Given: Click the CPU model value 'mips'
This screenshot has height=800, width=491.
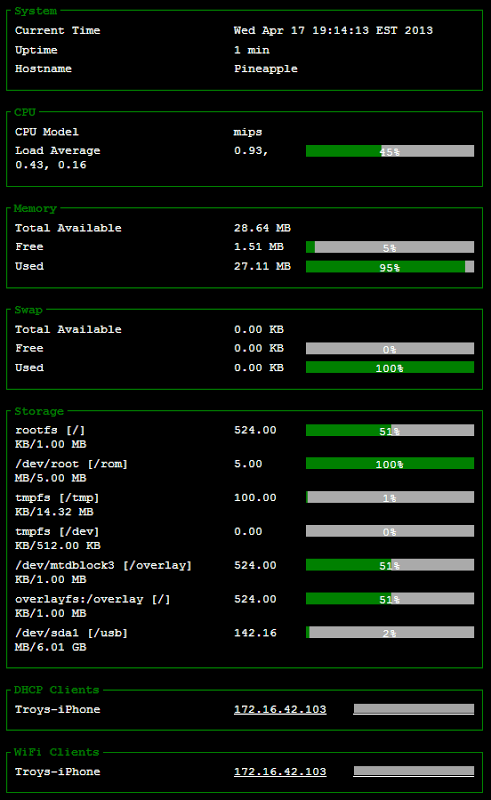Looking at the screenshot, I should click(x=248, y=133).
